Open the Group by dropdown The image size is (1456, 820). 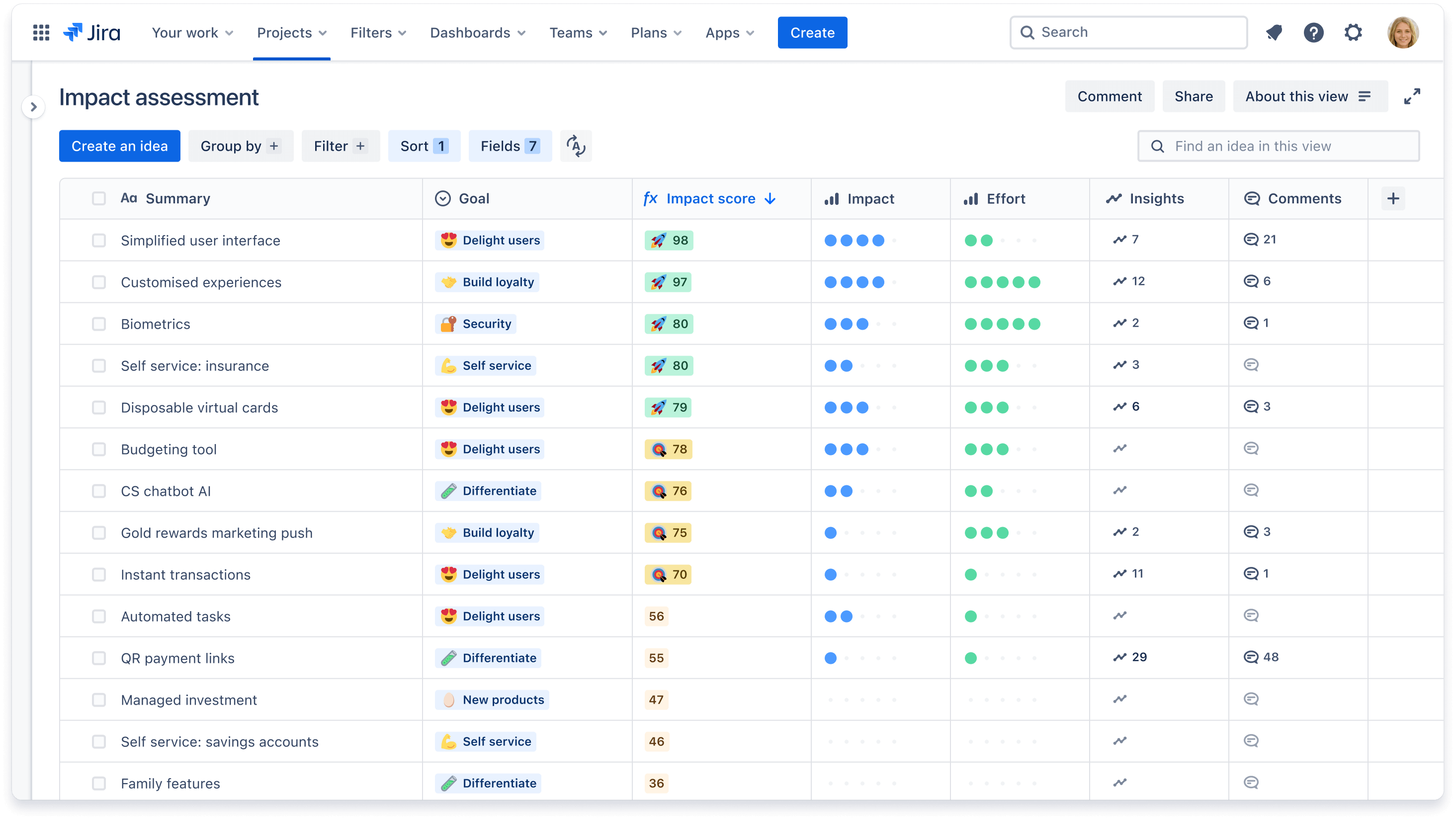tap(239, 146)
